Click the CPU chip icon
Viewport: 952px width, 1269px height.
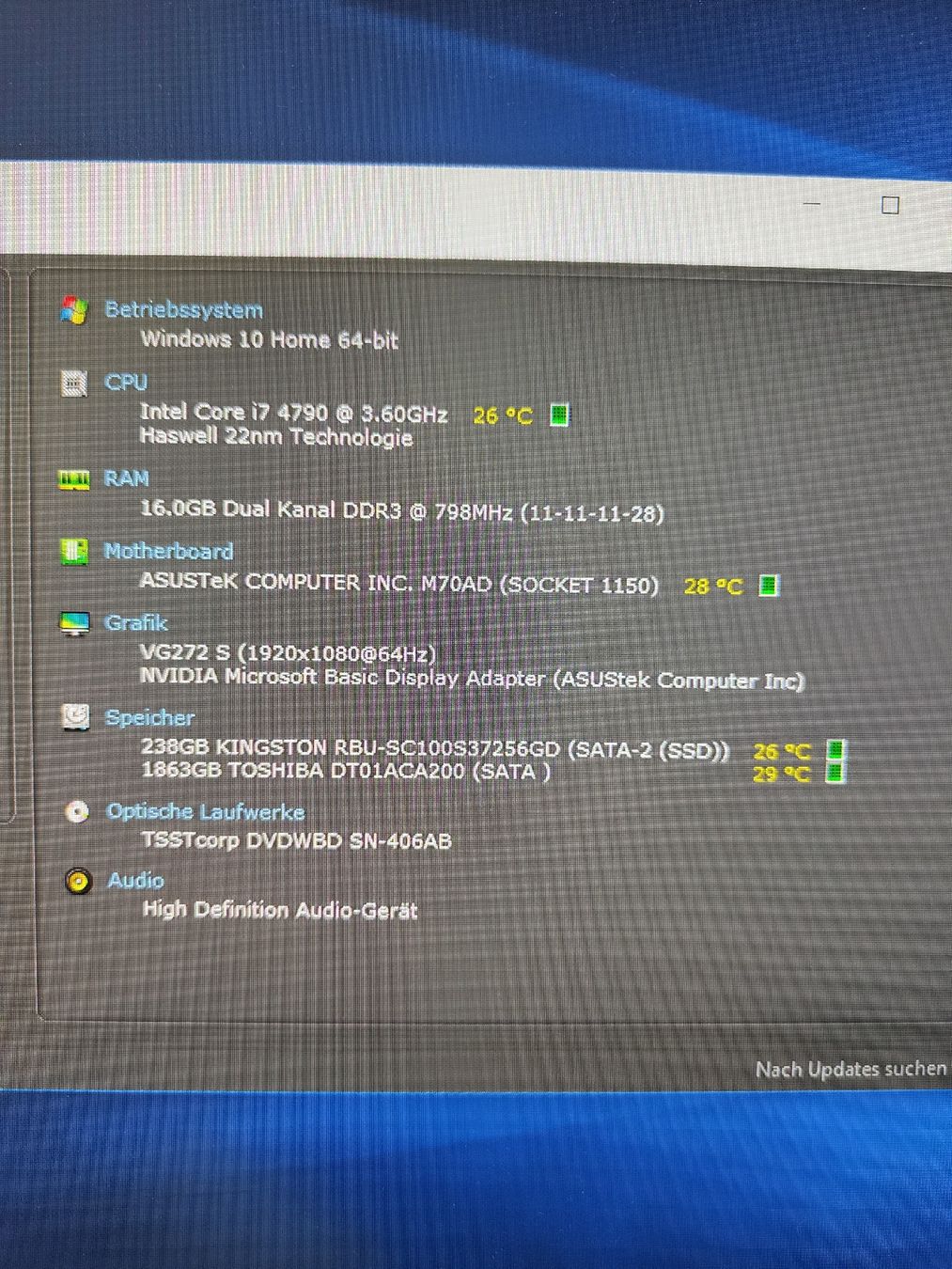[x=74, y=383]
